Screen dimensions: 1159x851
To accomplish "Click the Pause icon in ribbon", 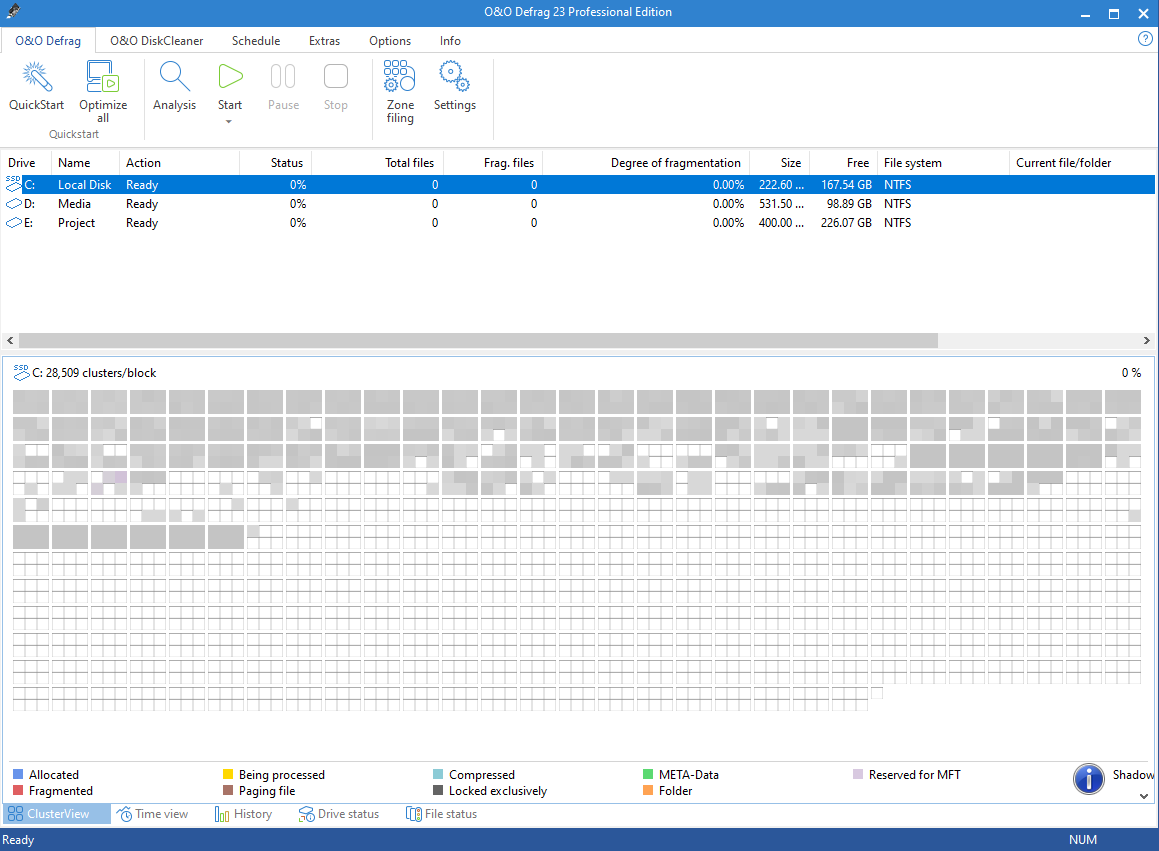I will [x=283, y=77].
